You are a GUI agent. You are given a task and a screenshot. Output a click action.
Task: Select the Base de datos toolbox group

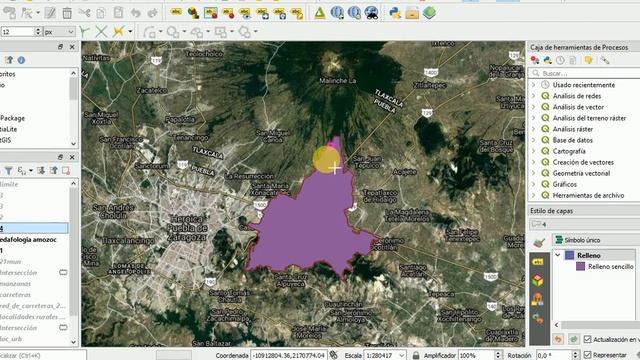coord(573,140)
